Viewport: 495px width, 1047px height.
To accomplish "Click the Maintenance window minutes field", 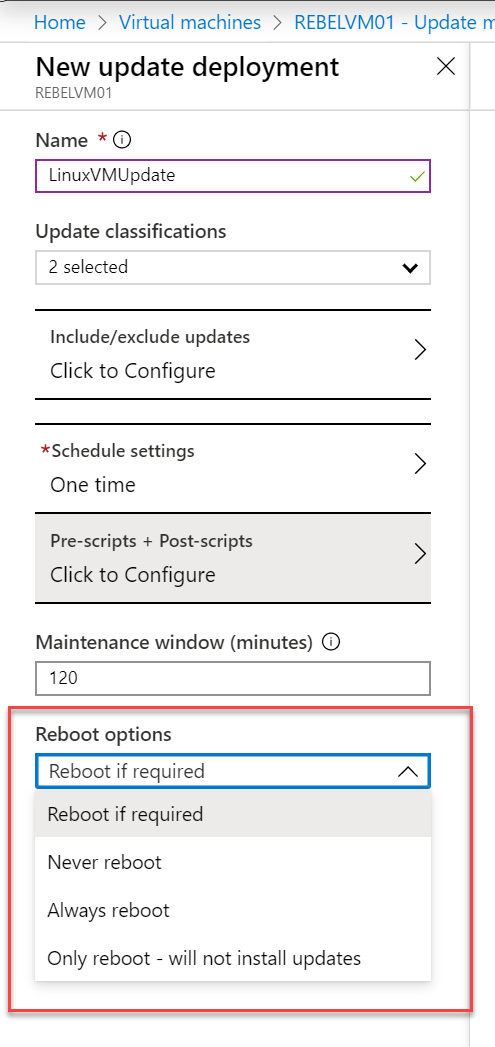I will coord(232,678).
